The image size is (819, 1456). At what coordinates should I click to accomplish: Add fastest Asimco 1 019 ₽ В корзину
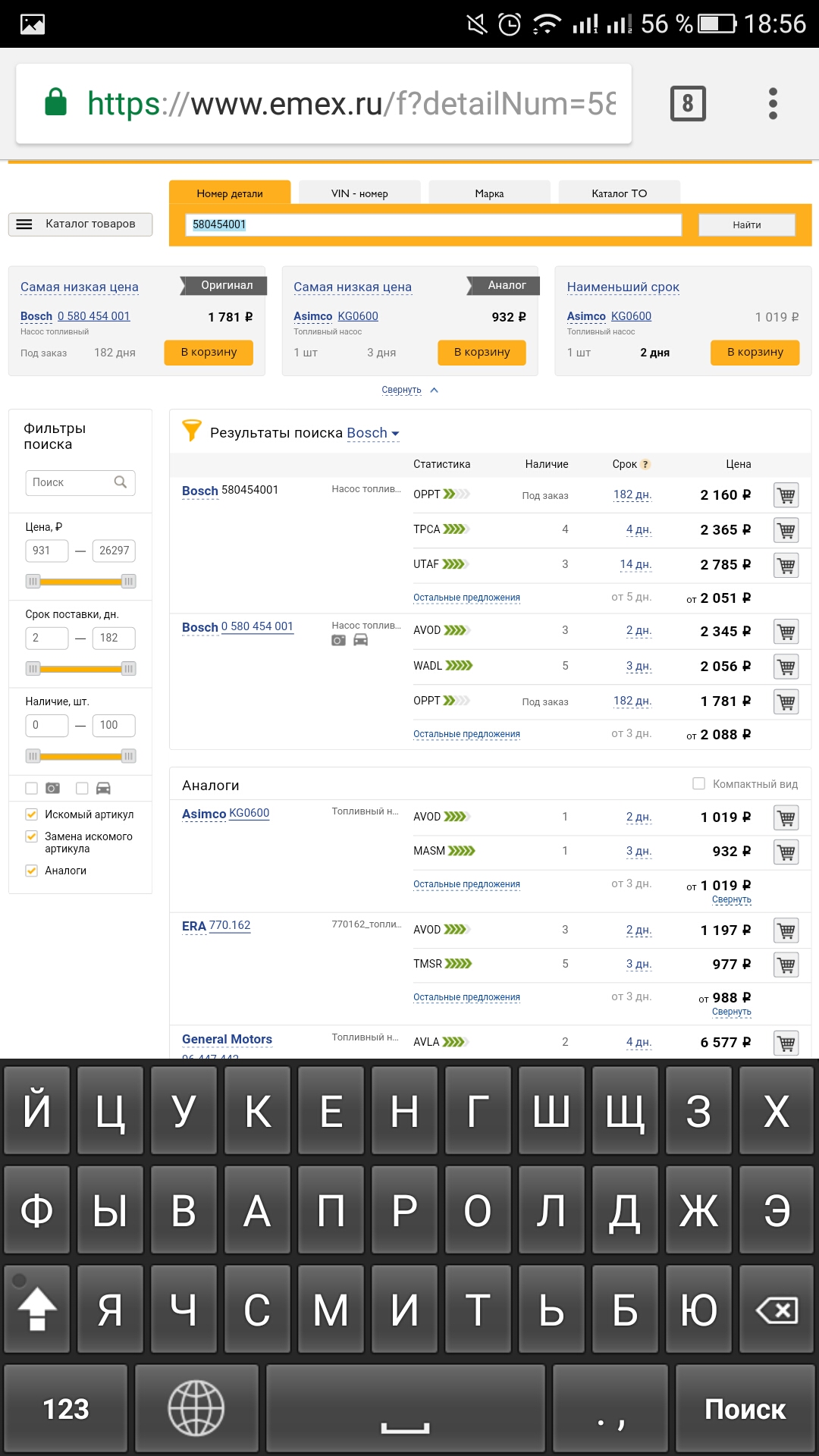point(755,352)
